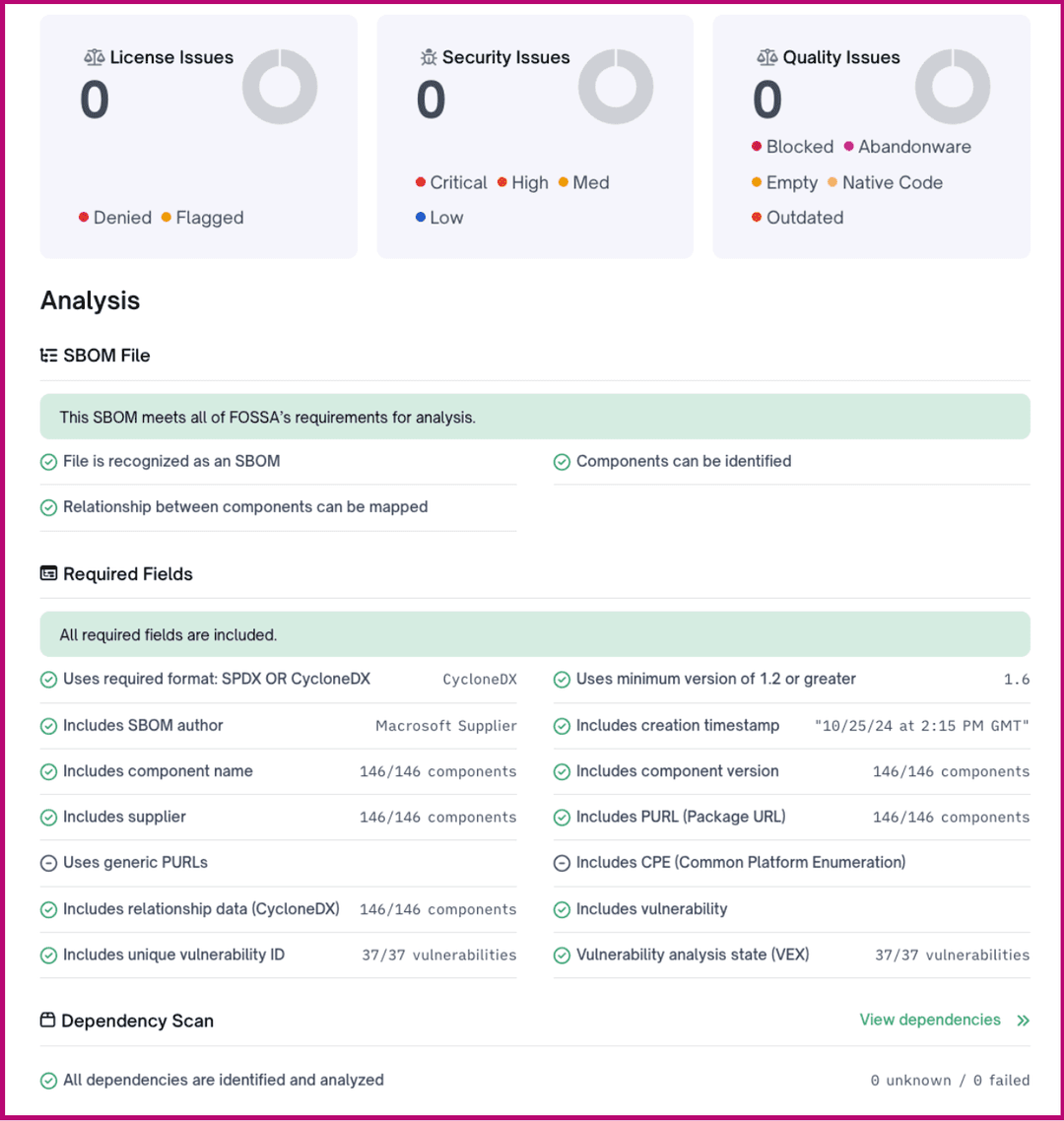Click the License Issues donut chart
Screen dimensions: 1064x1121
point(280,88)
